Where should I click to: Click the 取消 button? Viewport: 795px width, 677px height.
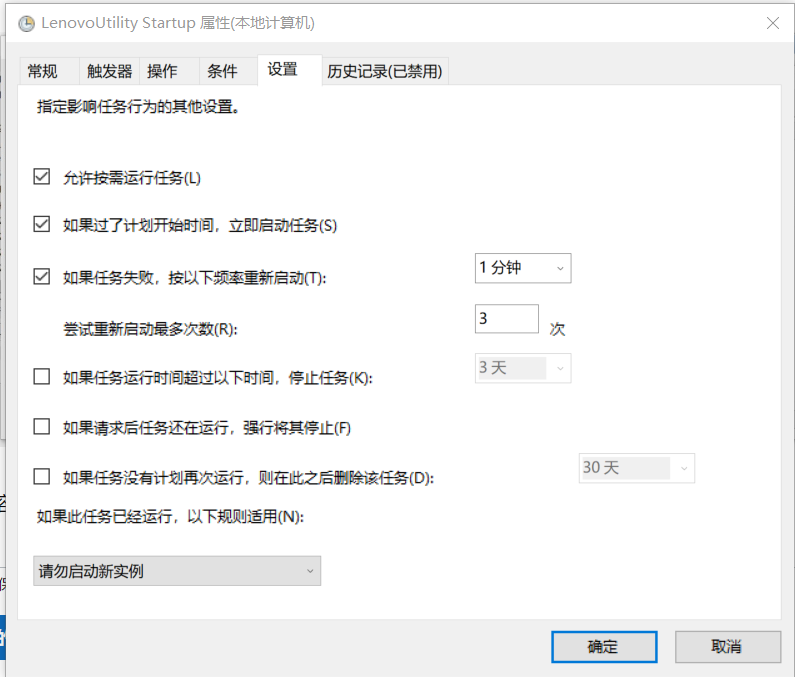728,647
